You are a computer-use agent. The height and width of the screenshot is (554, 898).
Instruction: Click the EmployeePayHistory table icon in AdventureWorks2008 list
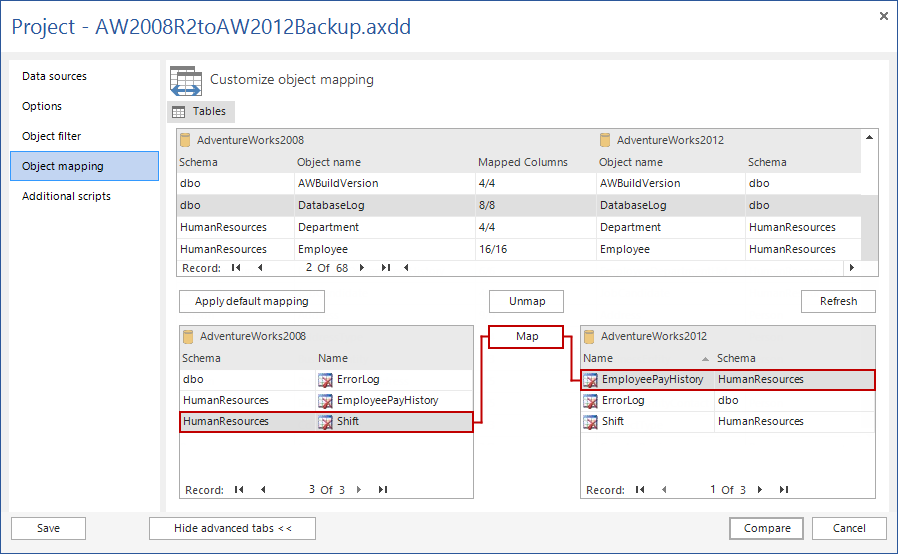pos(325,401)
